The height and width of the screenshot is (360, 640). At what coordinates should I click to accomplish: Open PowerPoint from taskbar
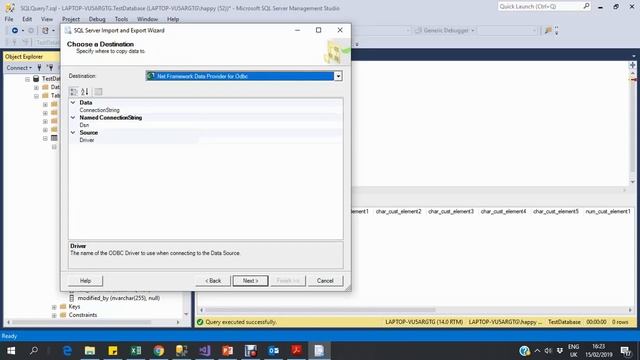click(227, 351)
